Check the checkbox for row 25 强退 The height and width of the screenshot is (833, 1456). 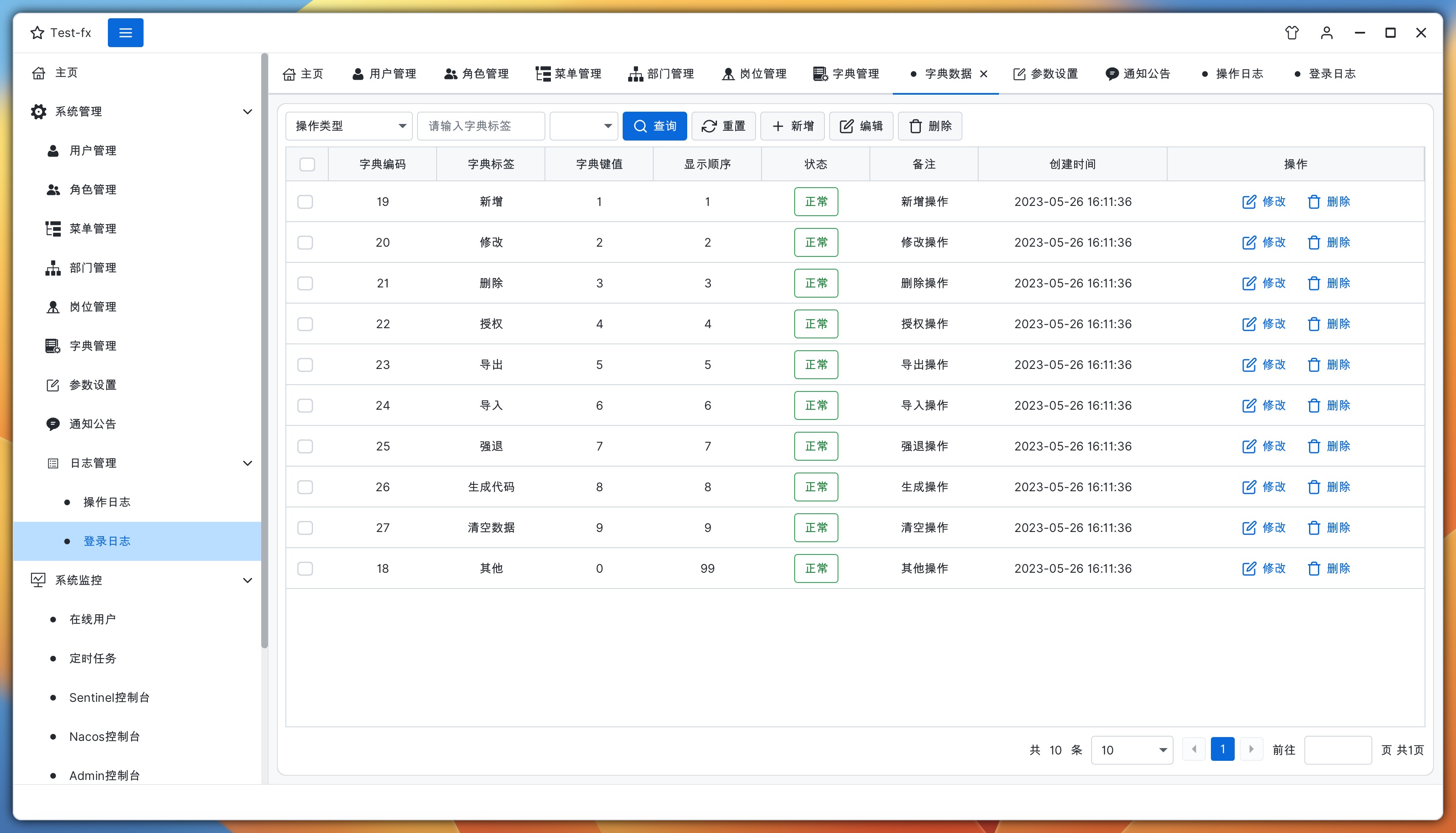pos(305,446)
